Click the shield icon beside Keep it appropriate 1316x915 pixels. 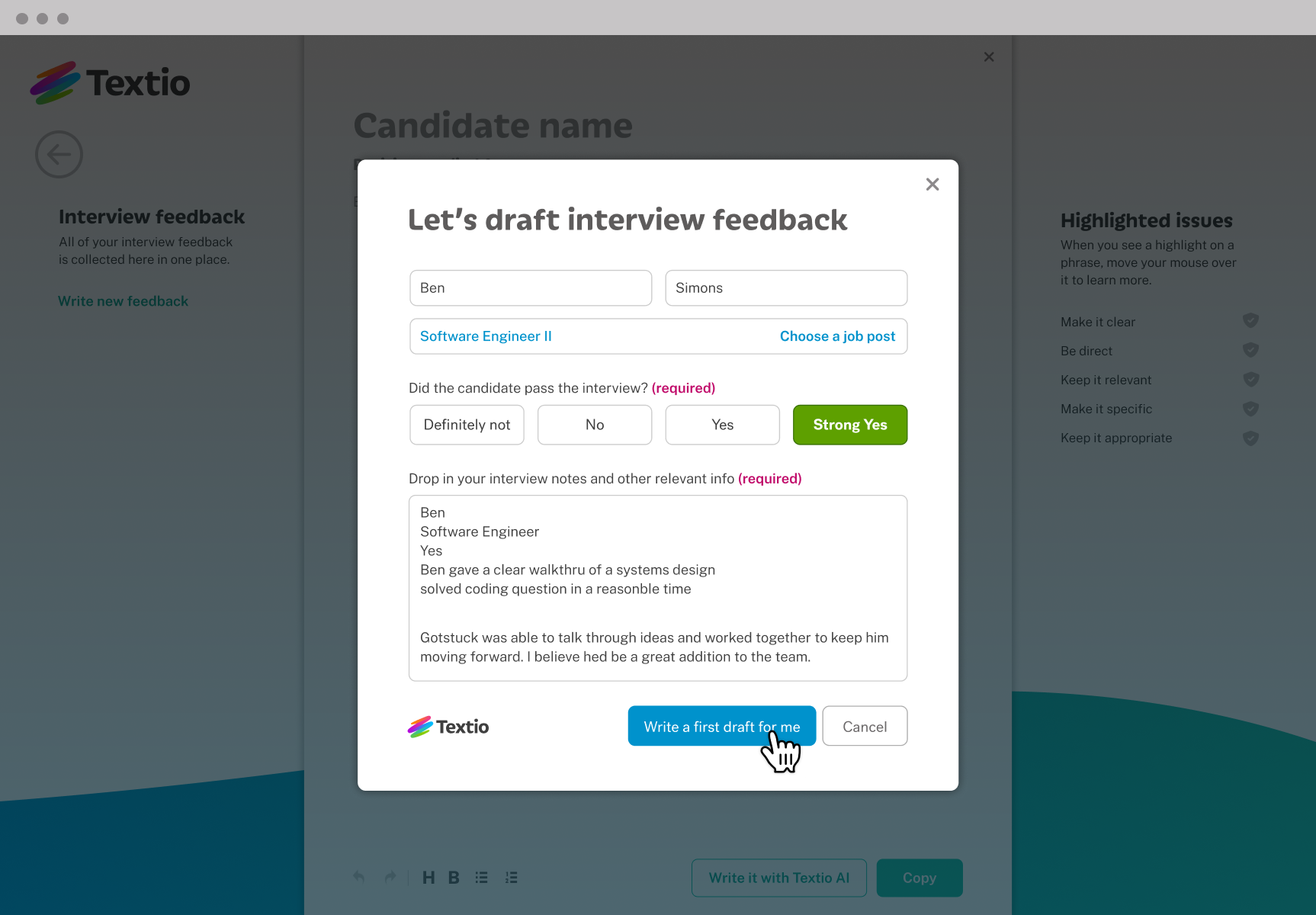[x=1250, y=438]
